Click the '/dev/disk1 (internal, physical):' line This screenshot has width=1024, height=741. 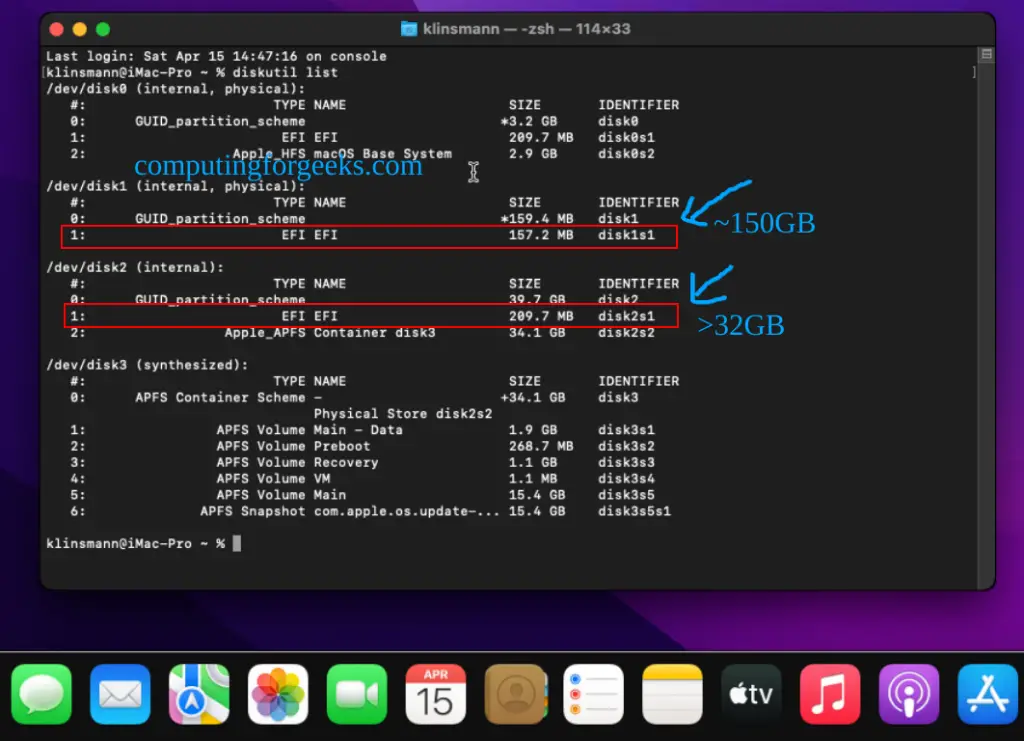coord(176,186)
